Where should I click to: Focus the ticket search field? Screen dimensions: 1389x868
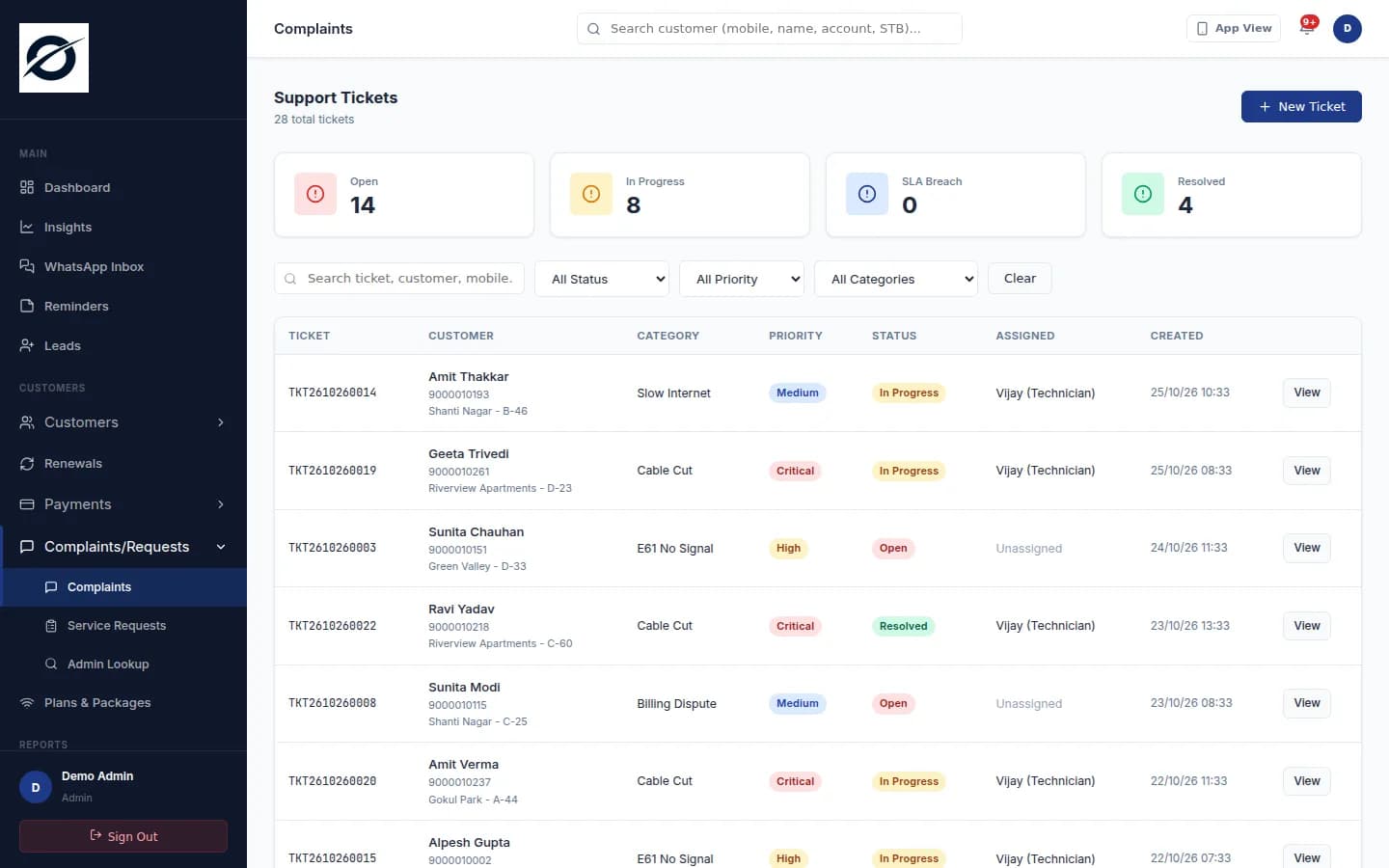399,278
